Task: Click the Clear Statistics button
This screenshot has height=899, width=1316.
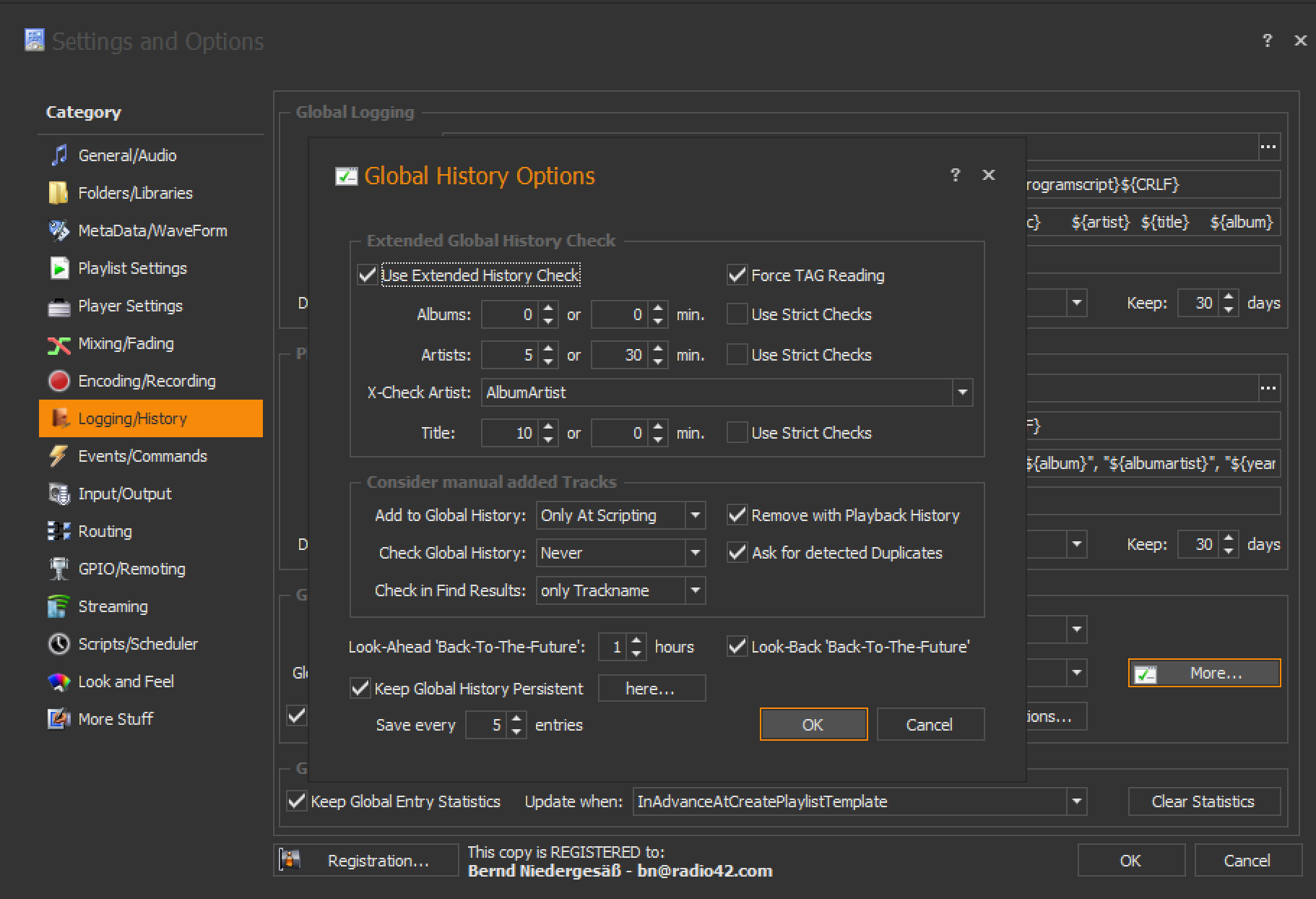Action: (1203, 801)
